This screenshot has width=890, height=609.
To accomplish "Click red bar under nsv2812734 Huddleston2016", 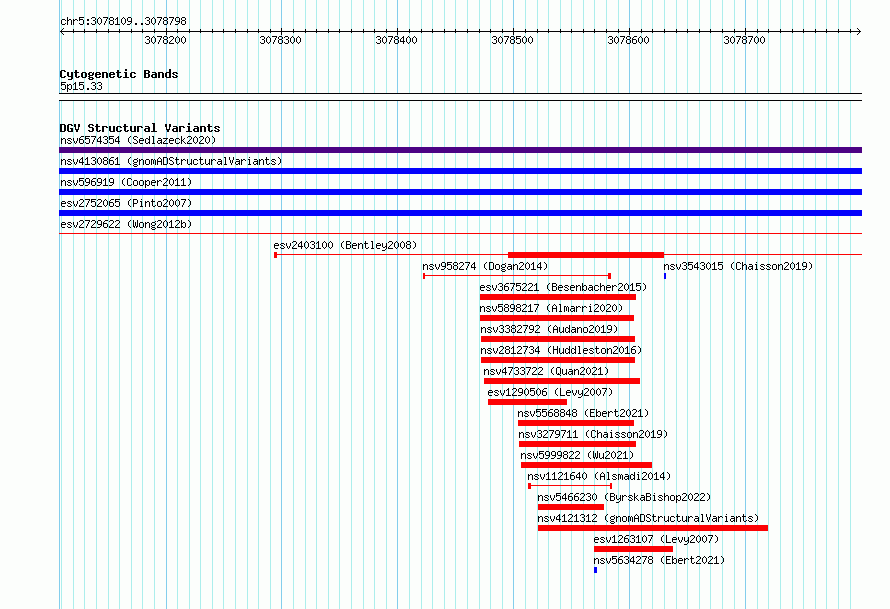I will pos(558,360).
